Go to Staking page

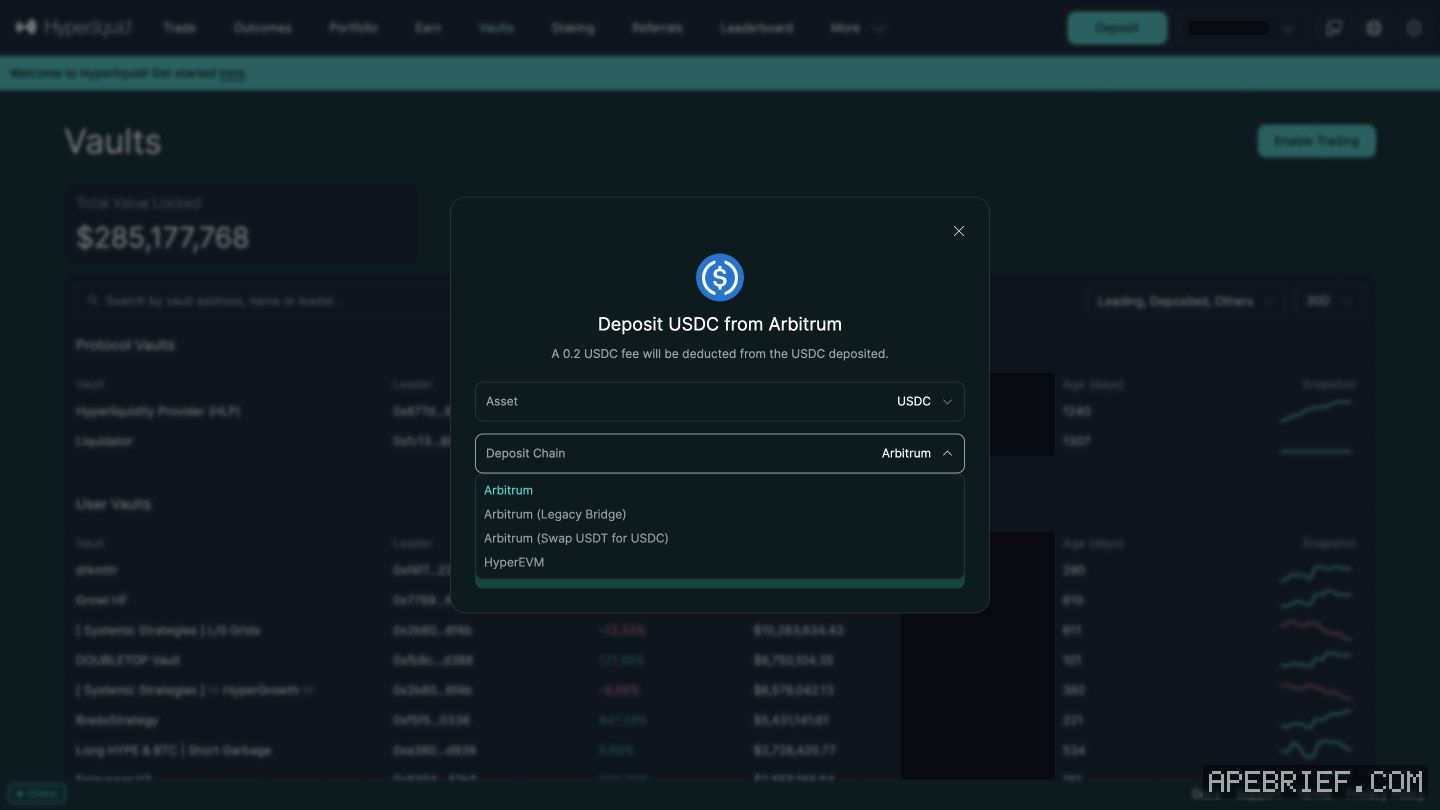click(x=572, y=28)
